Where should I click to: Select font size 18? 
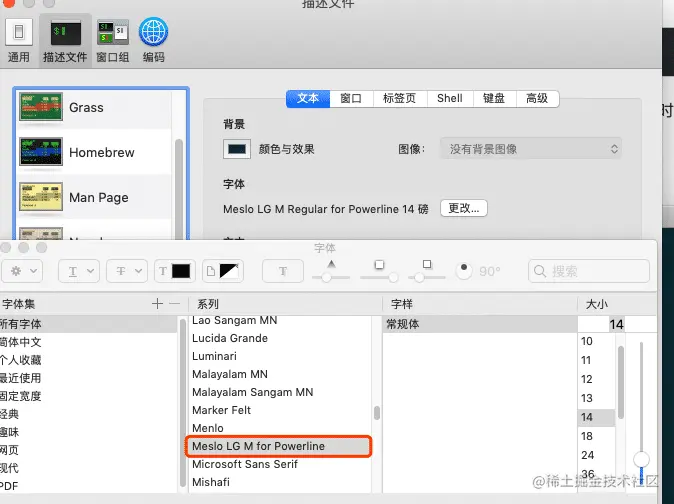pyautogui.click(x=596, y=436)
